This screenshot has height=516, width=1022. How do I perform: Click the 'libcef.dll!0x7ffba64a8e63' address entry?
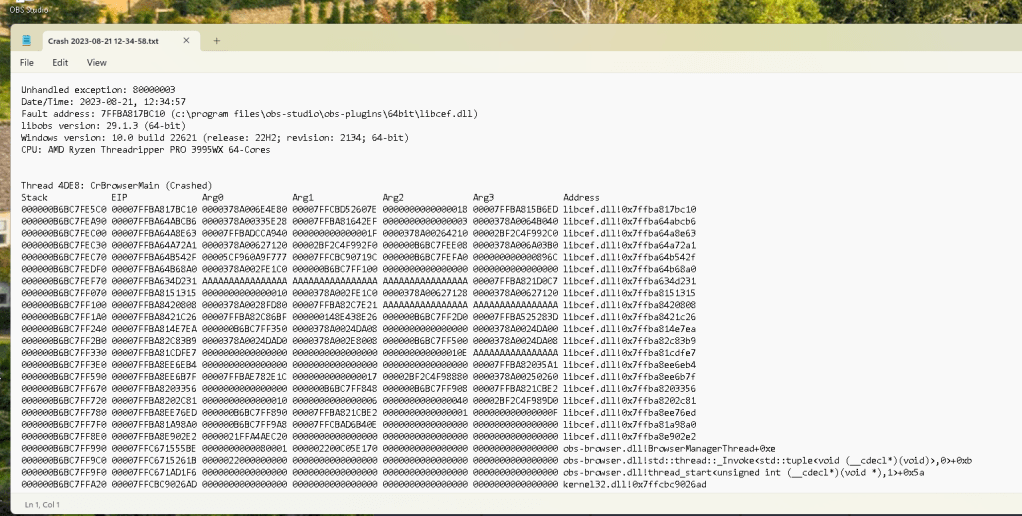(x=630, y=233)
